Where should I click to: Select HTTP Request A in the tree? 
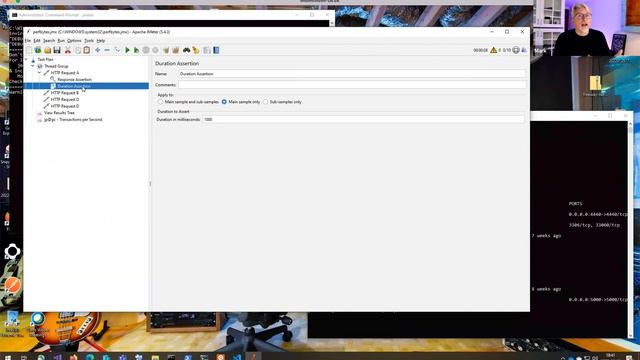coord(65,73)
